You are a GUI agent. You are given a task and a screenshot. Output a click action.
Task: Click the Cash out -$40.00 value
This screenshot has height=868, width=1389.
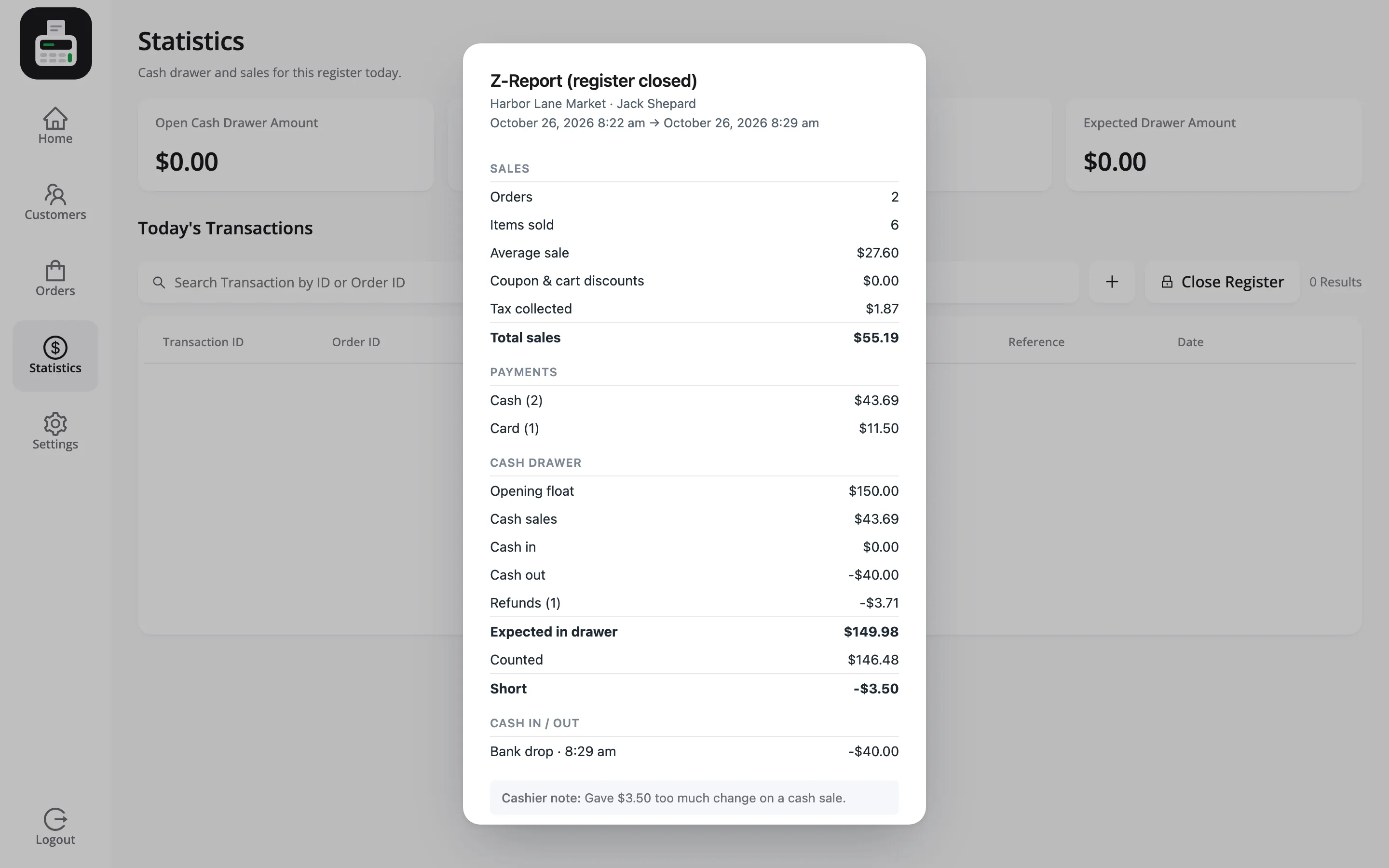[x=873, y=575]
